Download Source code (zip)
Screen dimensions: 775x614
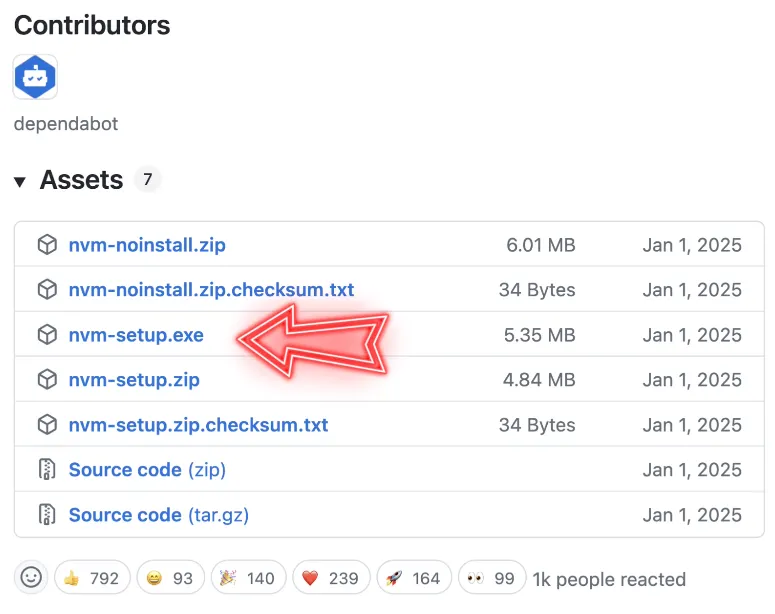point(147,470)
